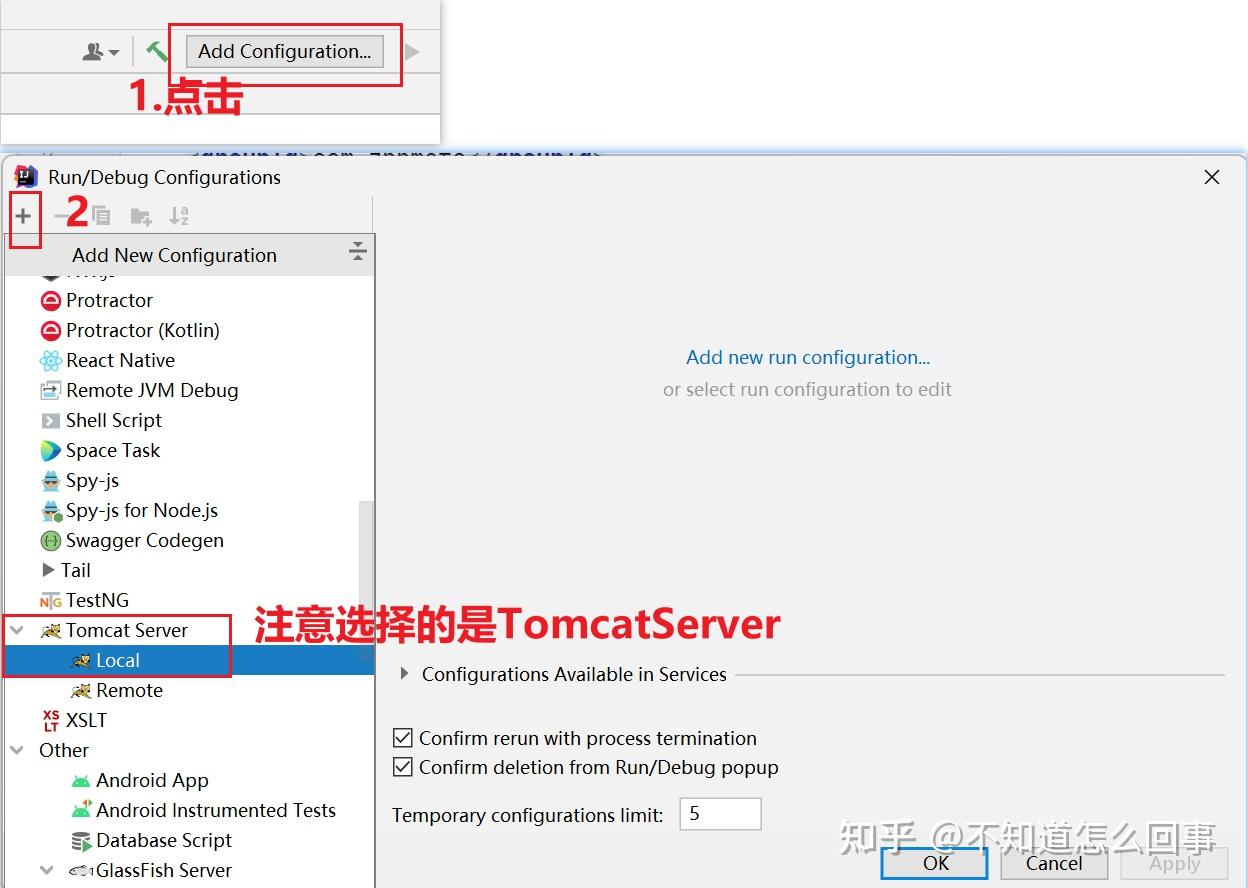
Task: Pick the Swagger Codegen configuration
Action: coord(143,540)
